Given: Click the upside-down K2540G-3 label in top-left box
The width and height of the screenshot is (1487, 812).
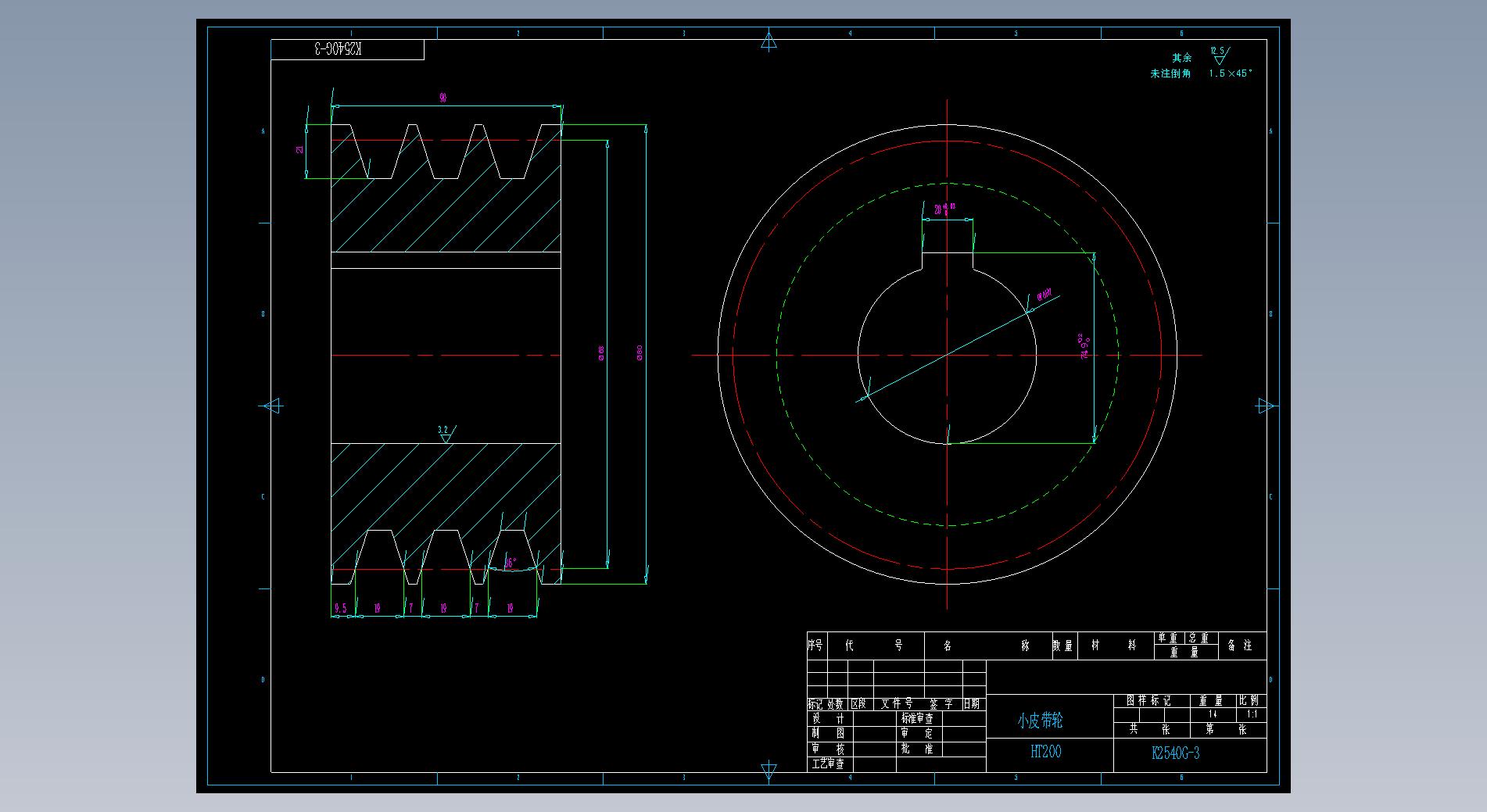Looking at the screenshot, I should click(x=339, y=49).
